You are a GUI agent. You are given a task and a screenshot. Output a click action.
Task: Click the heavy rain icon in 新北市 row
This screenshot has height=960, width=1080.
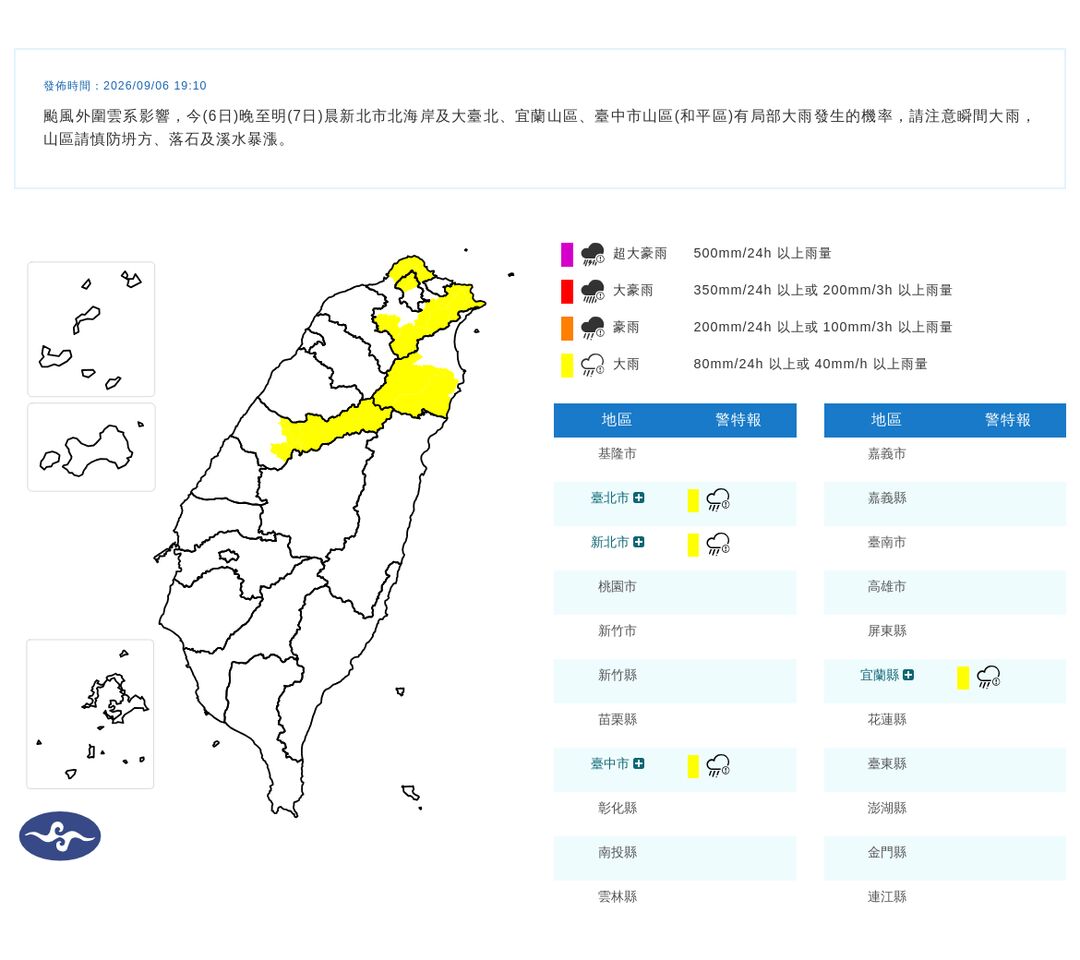[718, 544]
